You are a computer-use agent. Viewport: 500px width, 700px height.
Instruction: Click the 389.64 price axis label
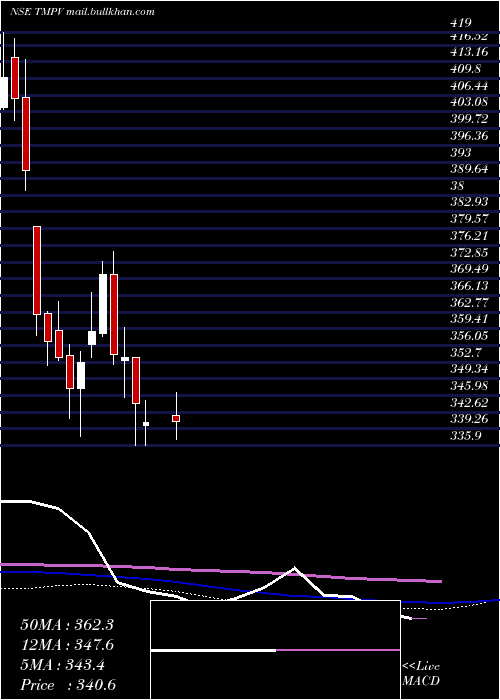pos(469,169)
